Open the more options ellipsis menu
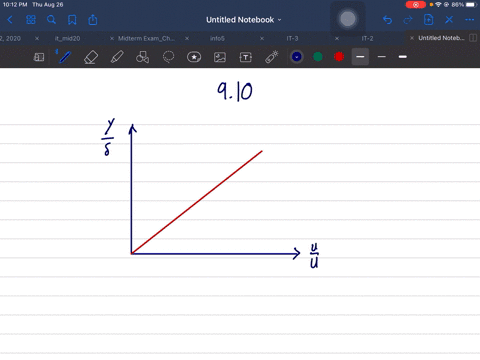 [470, 20]
